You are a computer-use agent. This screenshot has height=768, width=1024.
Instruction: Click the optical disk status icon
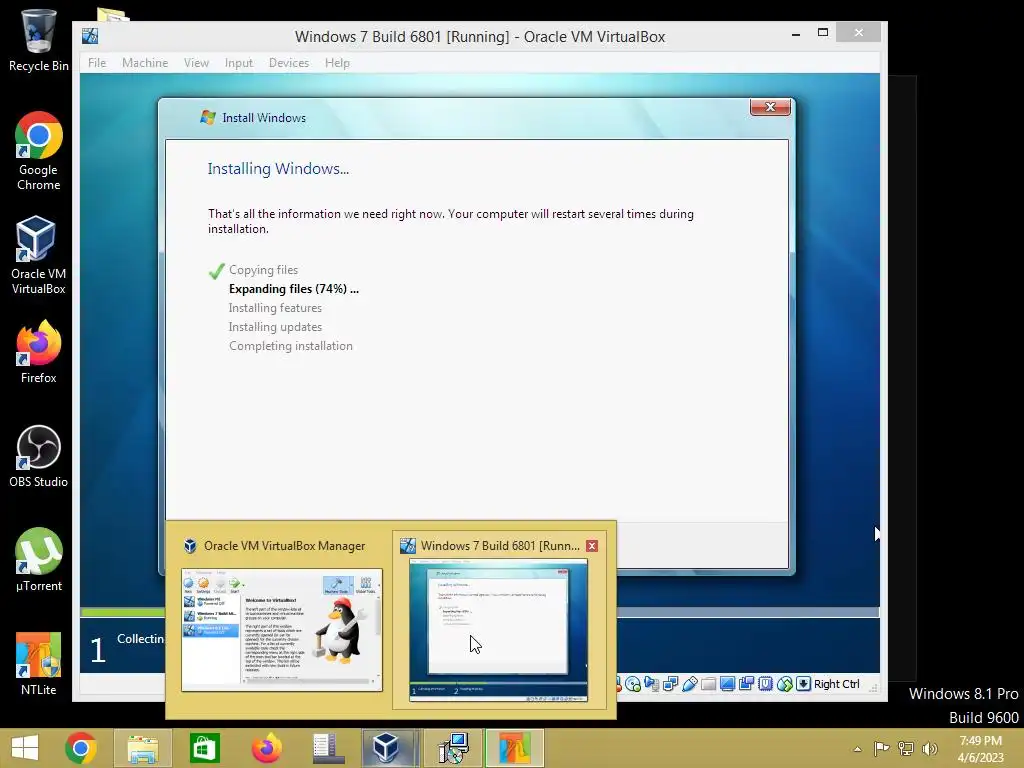[x=633, y=684]
